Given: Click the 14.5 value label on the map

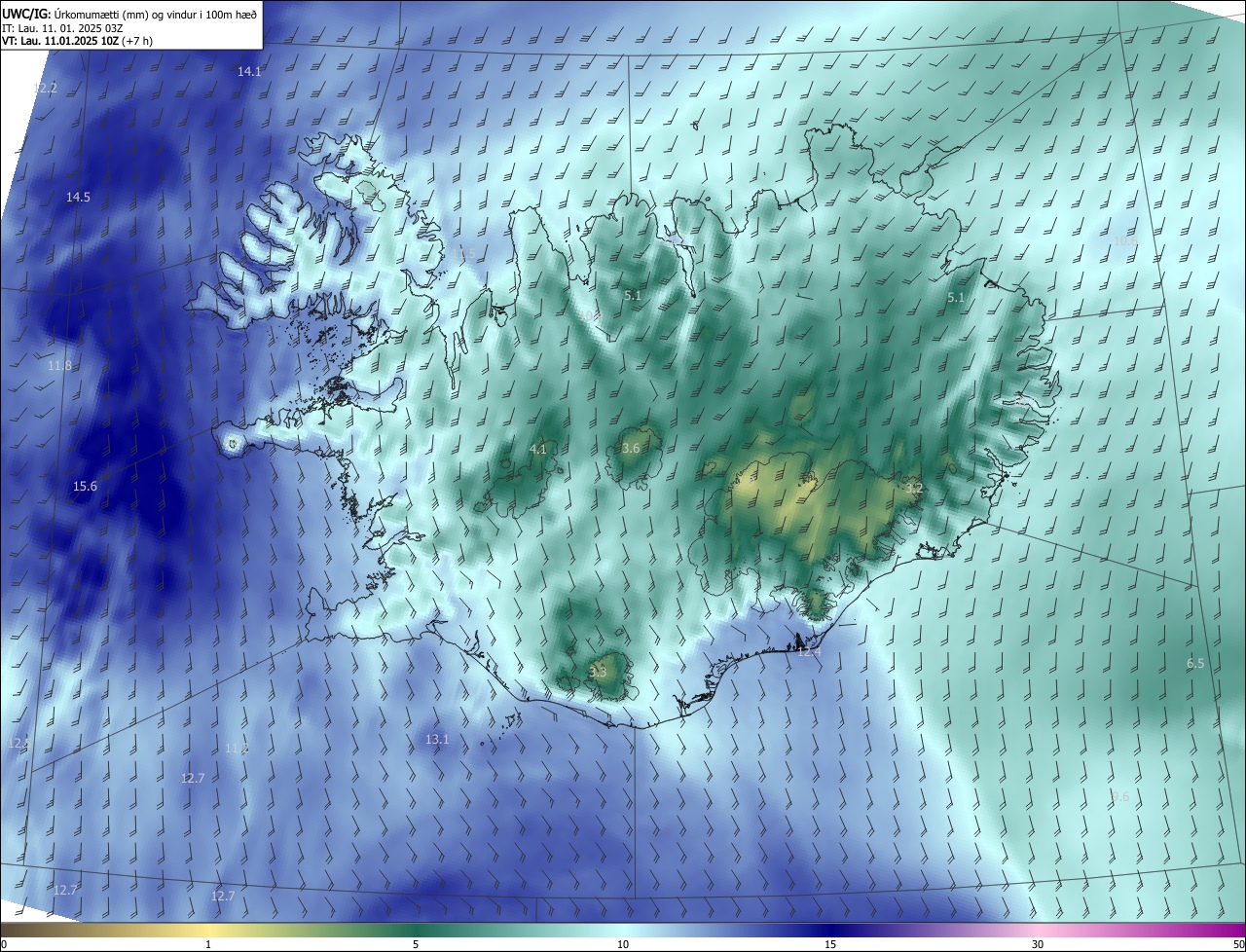Looking at the screenshot, I should coord(78,198).
